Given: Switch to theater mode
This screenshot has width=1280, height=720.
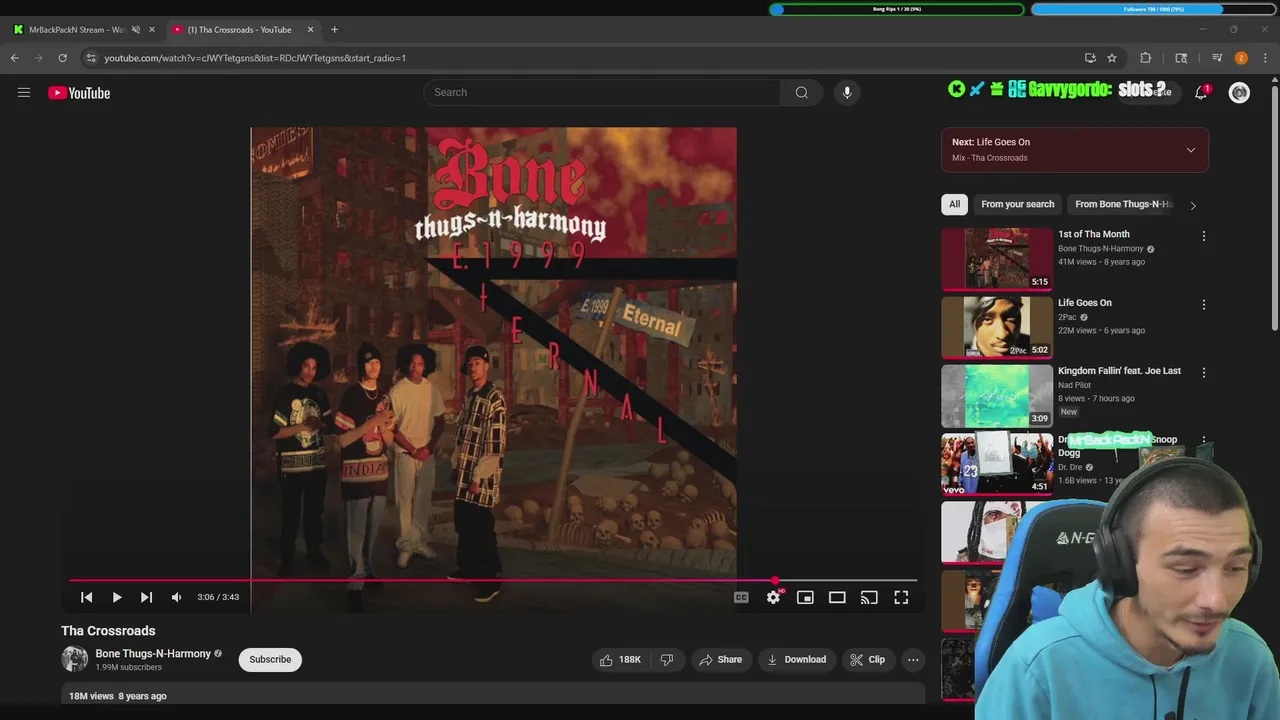Looking at the screenshot, I should 837,597.
